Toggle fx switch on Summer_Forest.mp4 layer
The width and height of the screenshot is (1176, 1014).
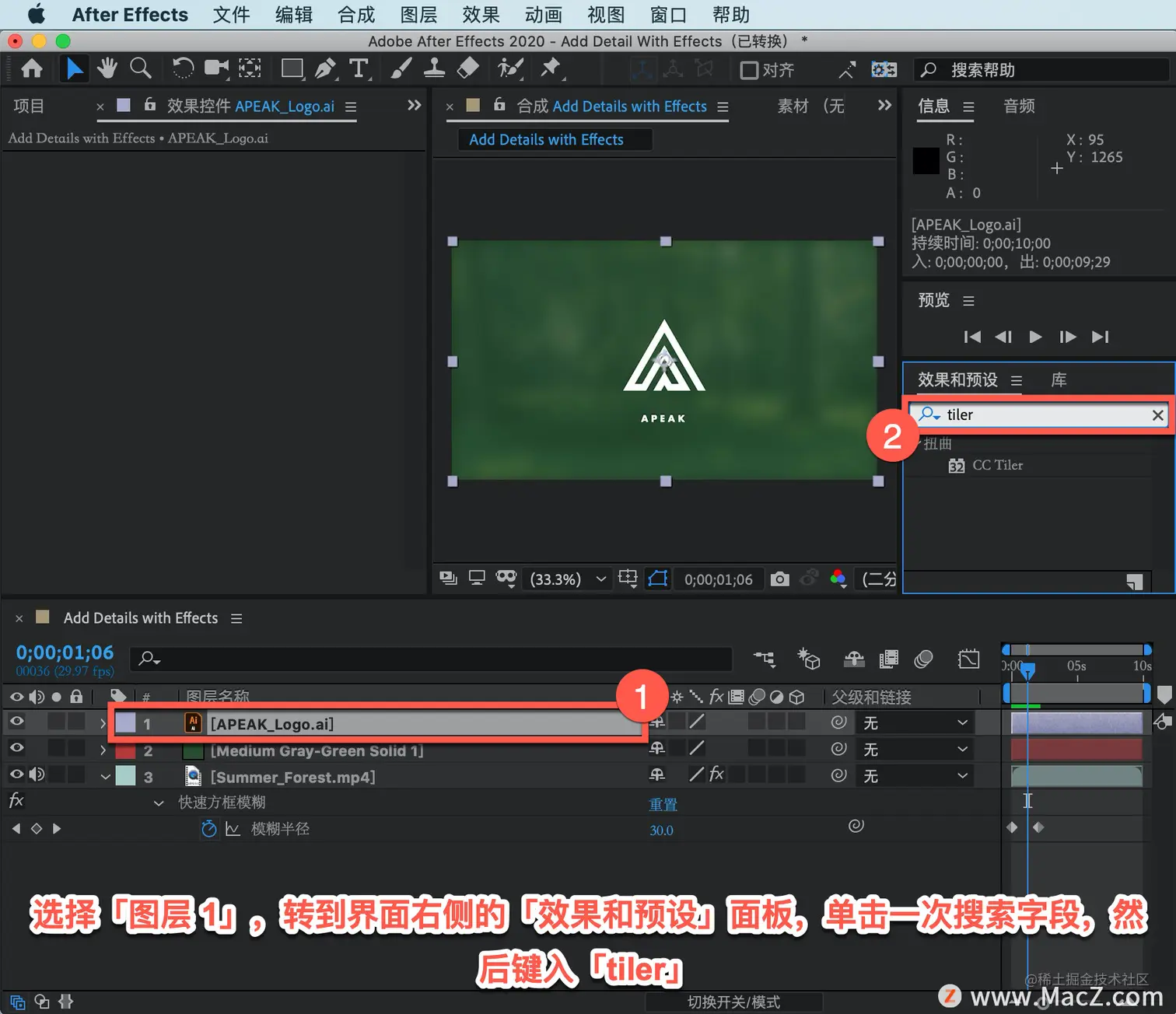click(x=716, y=774)
